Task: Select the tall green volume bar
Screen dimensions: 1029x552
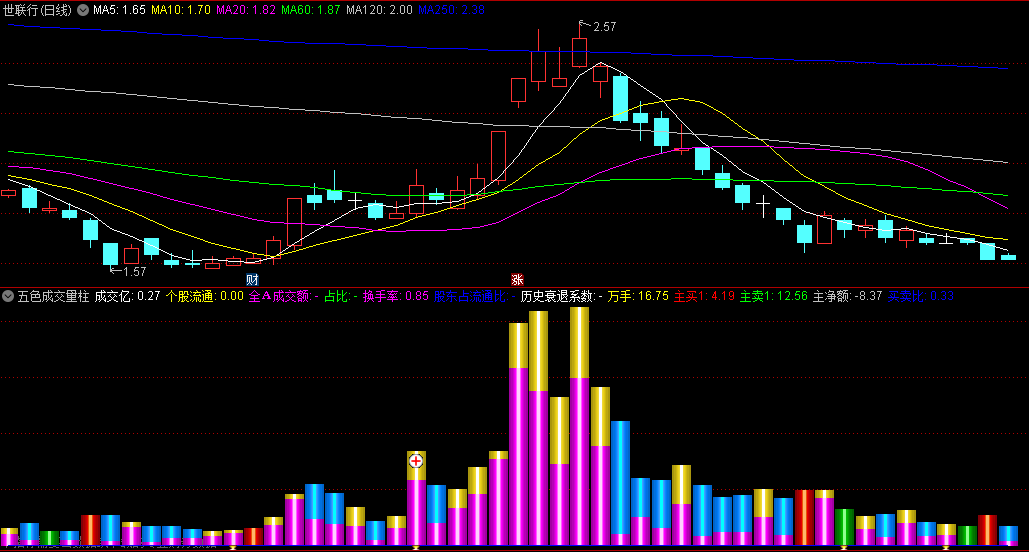Action: pos(844,527)
